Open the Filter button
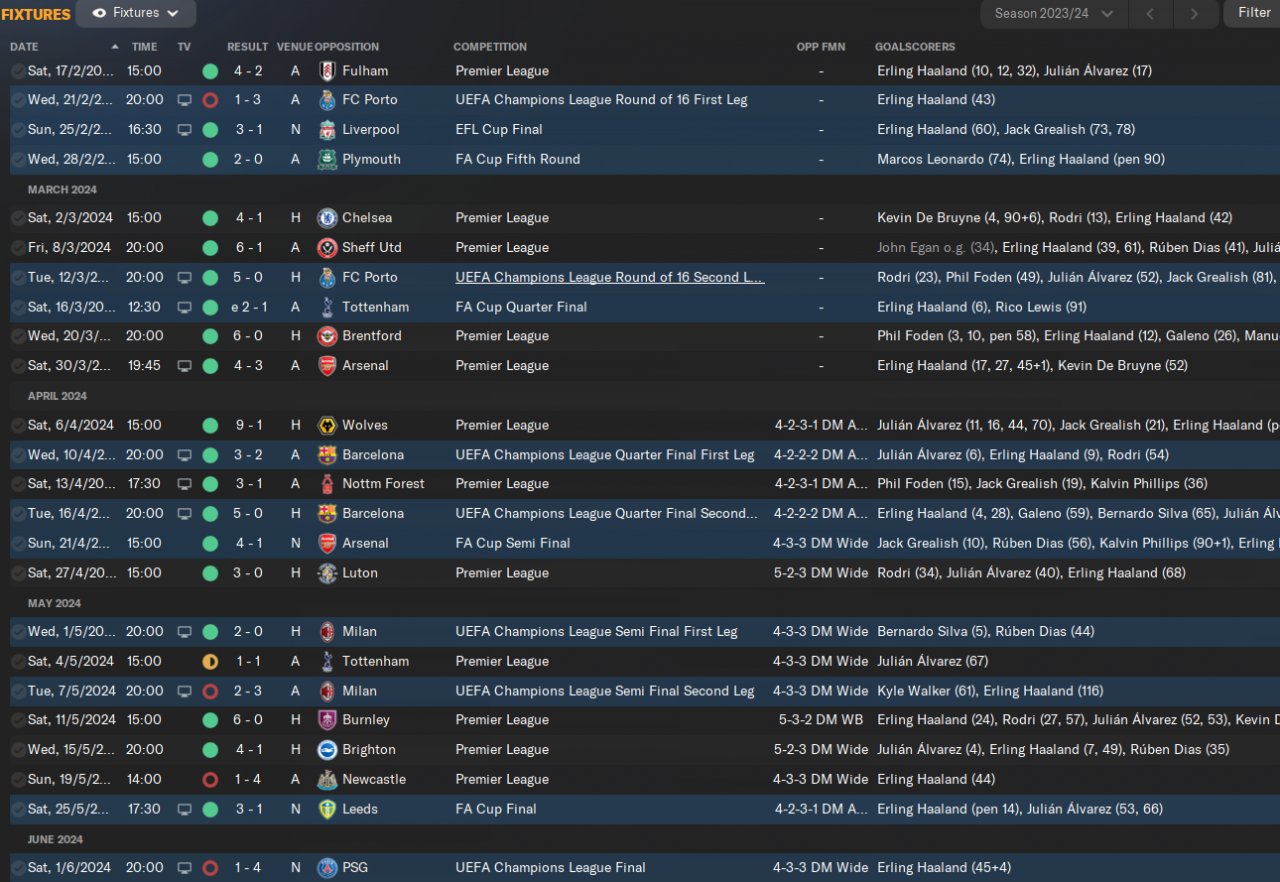Screen dimensions: 1280x882 pos(1254,13)
